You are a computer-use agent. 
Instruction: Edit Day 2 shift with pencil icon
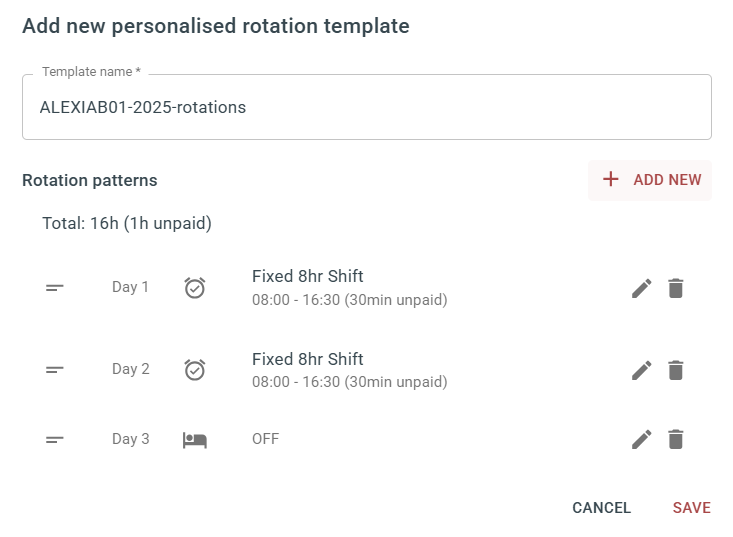641,370
